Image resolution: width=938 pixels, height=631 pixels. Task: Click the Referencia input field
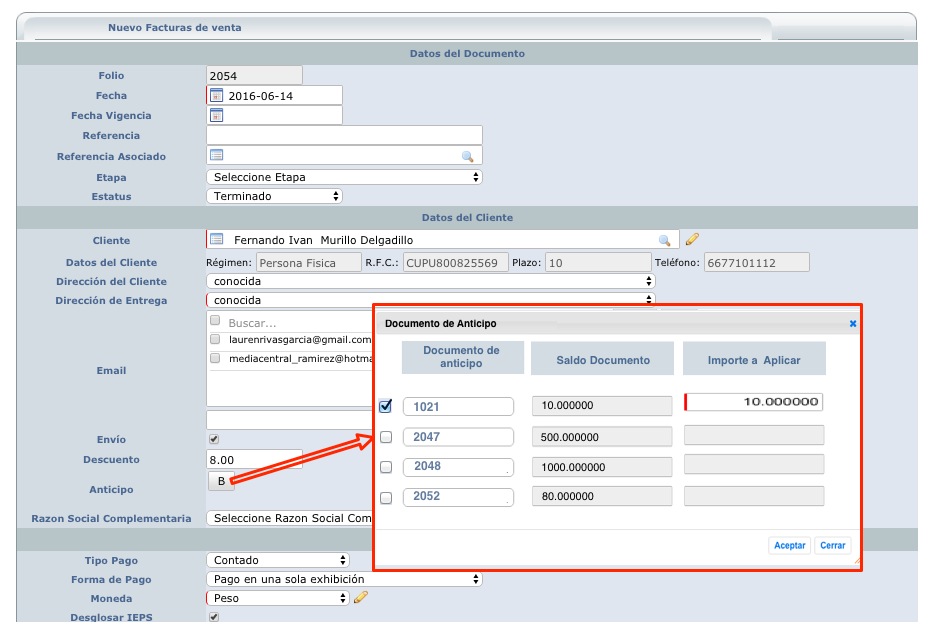(345, 135)
